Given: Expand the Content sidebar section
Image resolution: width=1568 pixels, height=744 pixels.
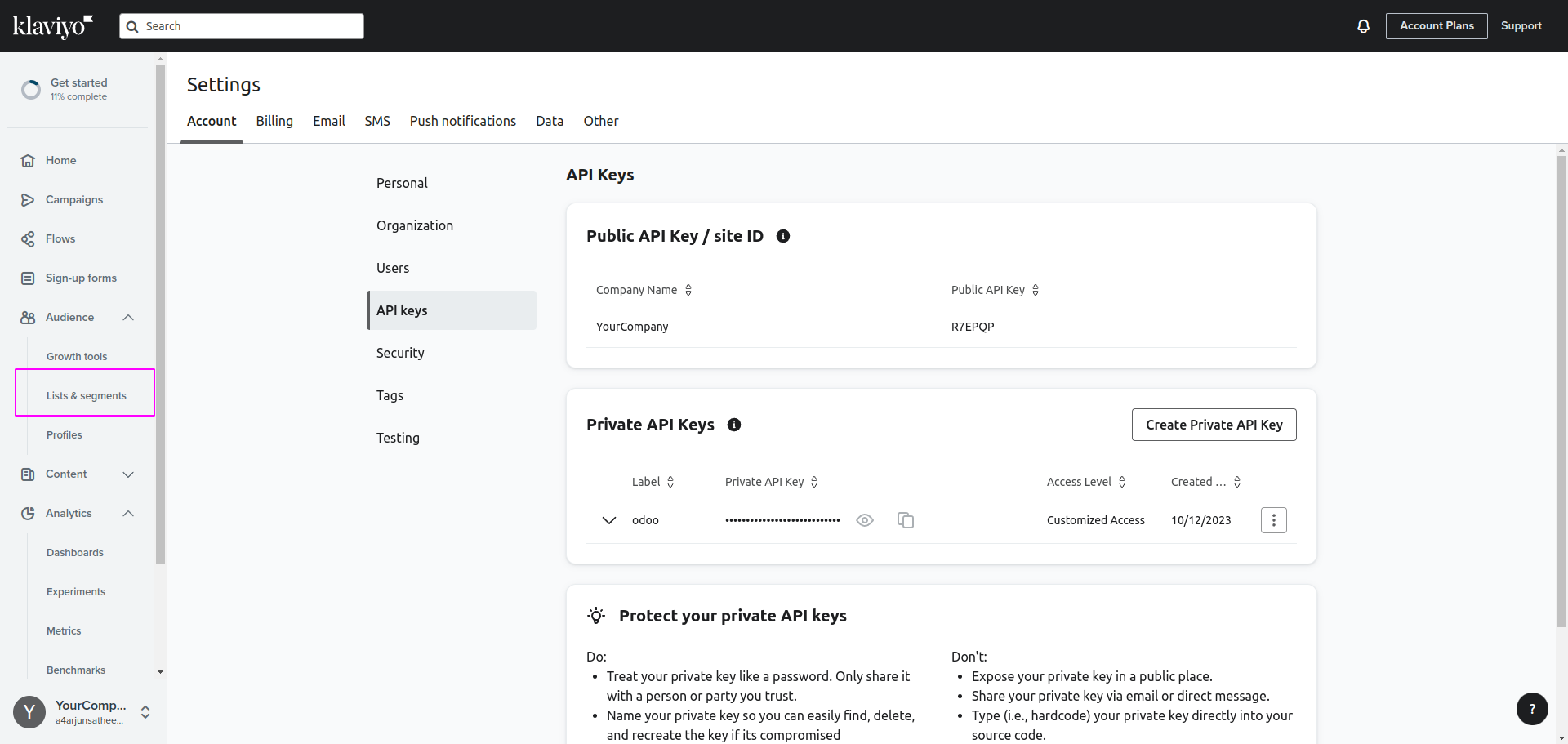Looking at the screenshot, I should click(x=128, y=474).
